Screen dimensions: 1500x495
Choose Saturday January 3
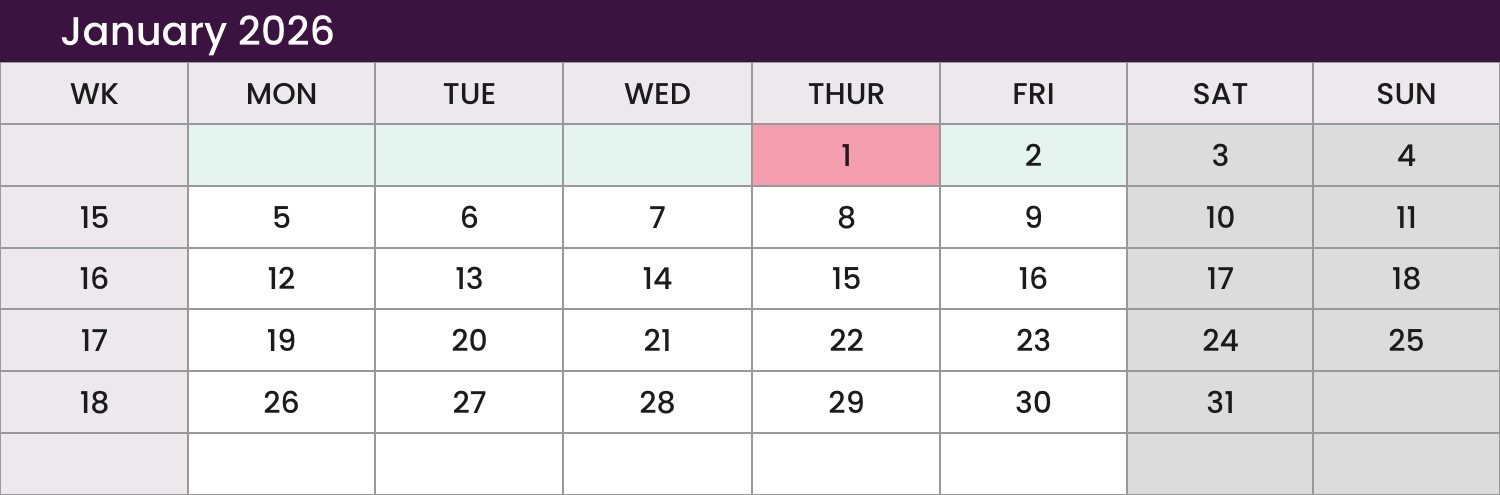[1220, 155]
